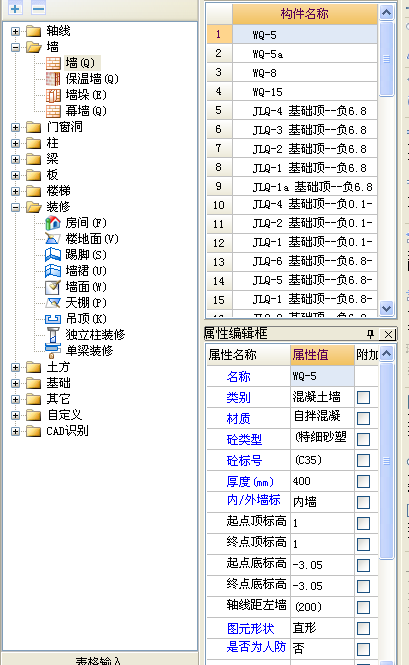Pin the 属性编辑框 panel

(370, 334)
